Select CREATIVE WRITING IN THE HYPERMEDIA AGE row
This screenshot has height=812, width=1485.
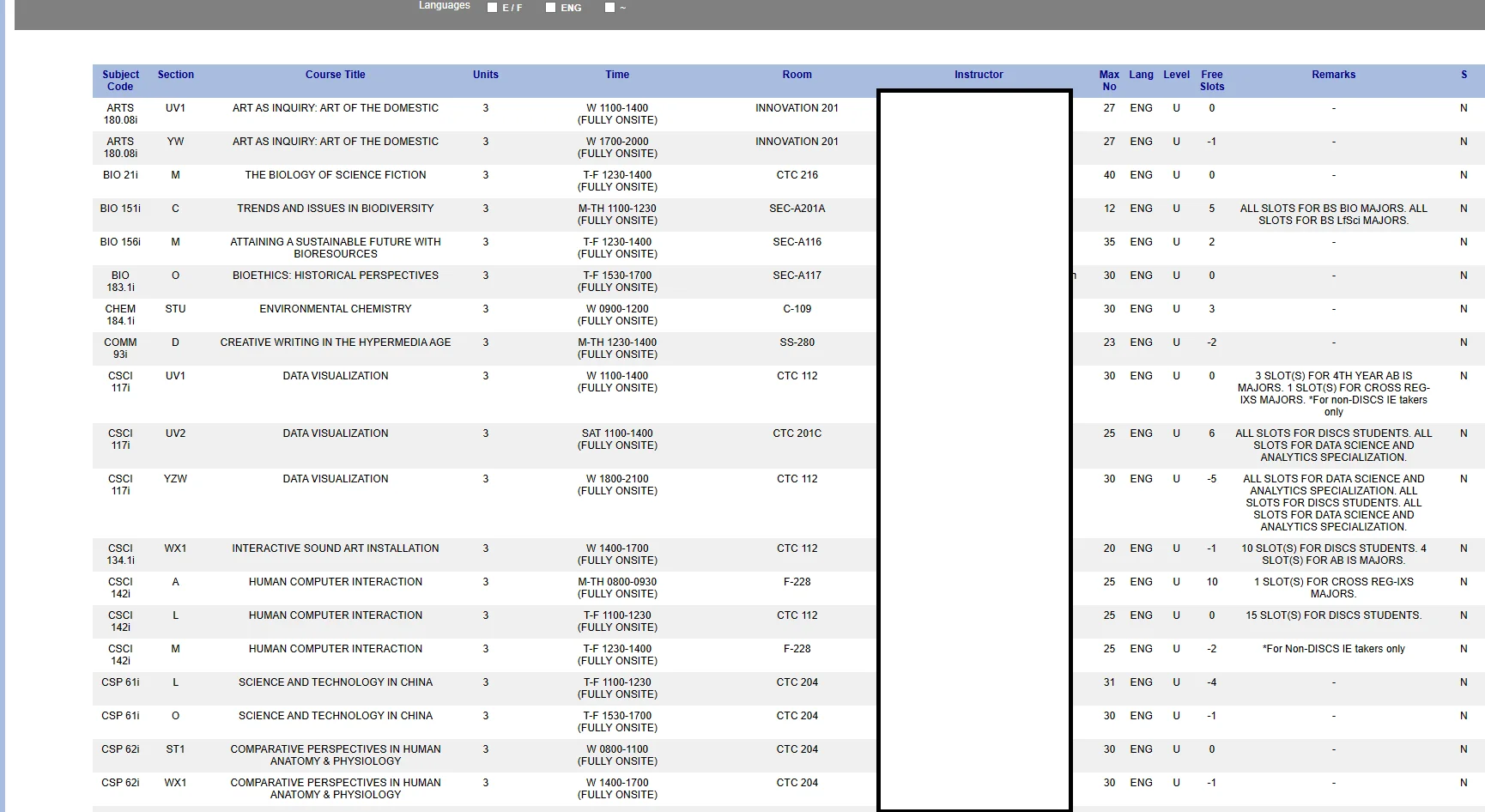click(335, 342)
